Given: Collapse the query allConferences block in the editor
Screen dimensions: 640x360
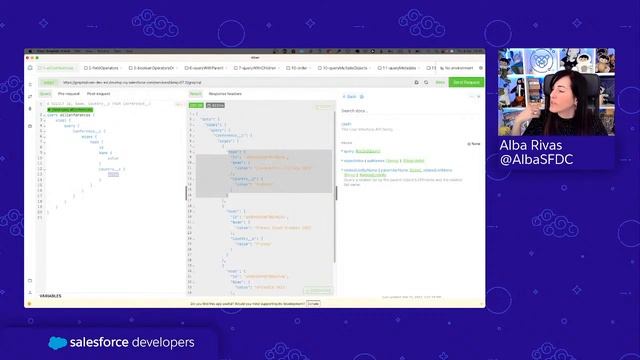Looking at the screenshot, I should coord(44,115).
